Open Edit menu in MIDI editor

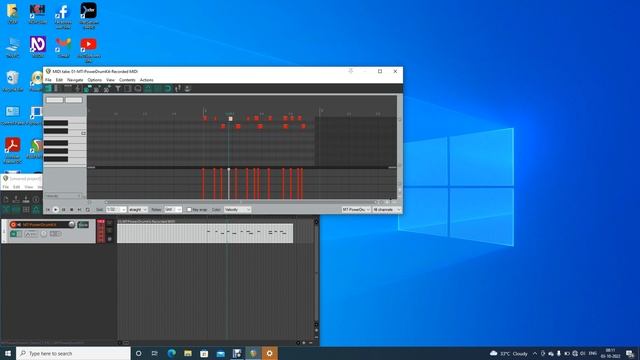coord(59,80)
